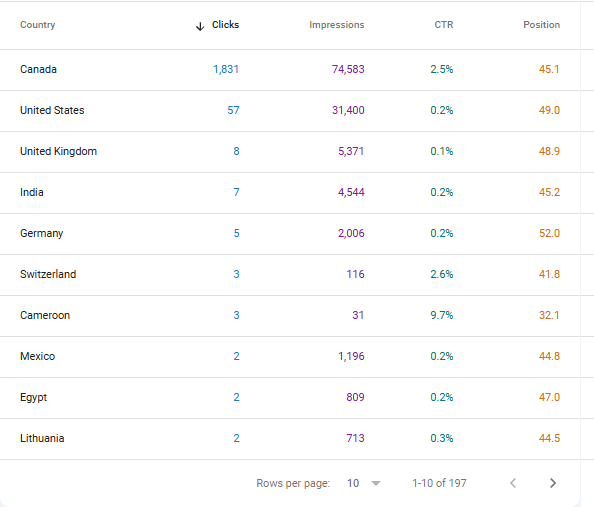
Task: Click Canada's CTR value 2.5%
Action: click(442, 69)
